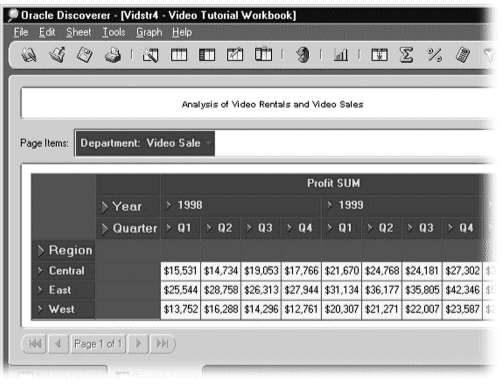Screen dimensions: 502x388
Task: Expand the Year axis drill arrow
Action: pos(105,207)
